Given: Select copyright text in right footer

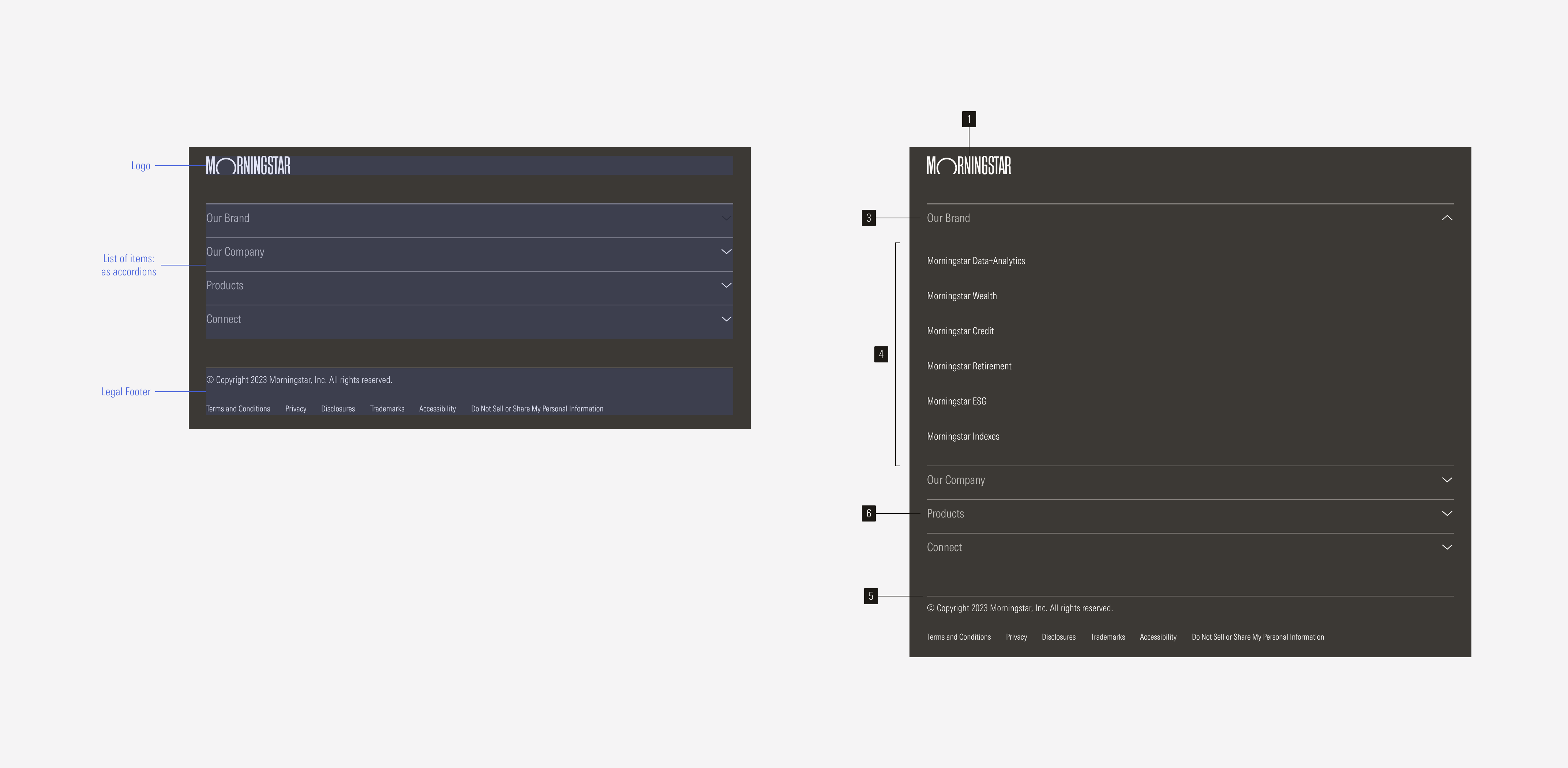Looking at the screenshot, I should pos(1020,609).
